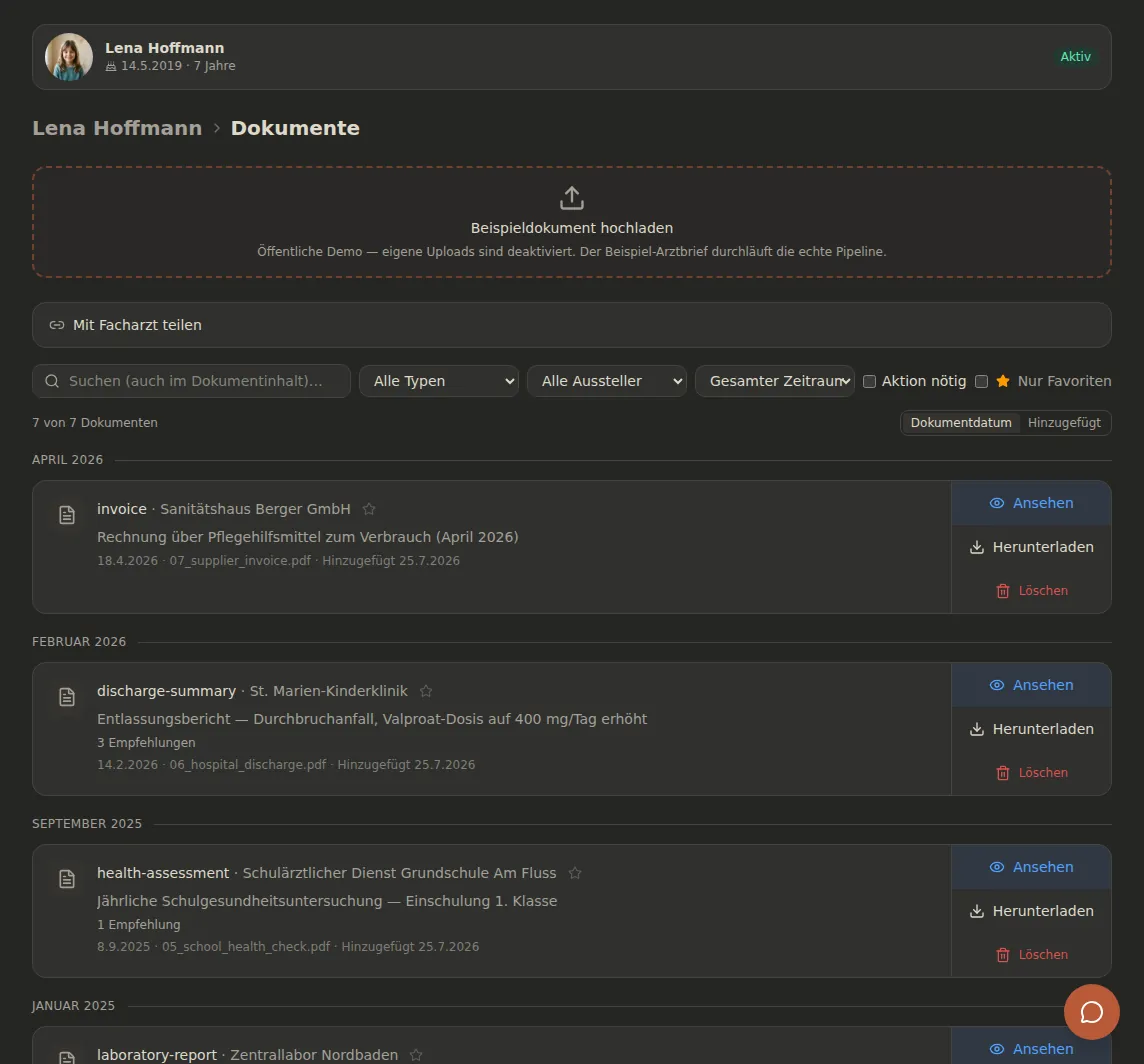Star the St. Marien-Kinderklinik discharge summary
This screenshot has width=1144, height=1064.
click(426, 690)
